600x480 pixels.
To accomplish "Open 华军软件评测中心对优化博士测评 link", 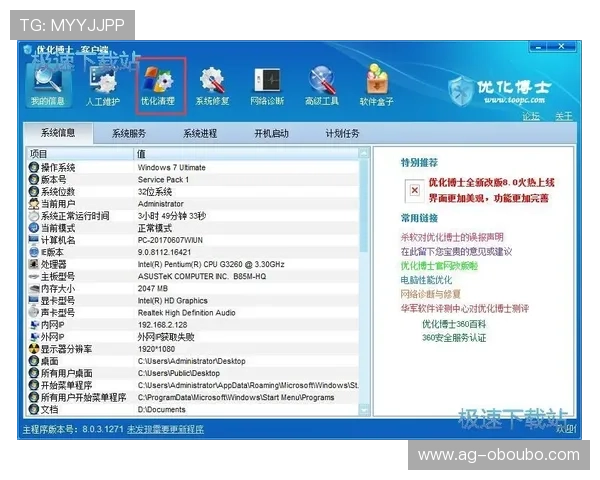I will pyautogui.click(x=465, y=309).
